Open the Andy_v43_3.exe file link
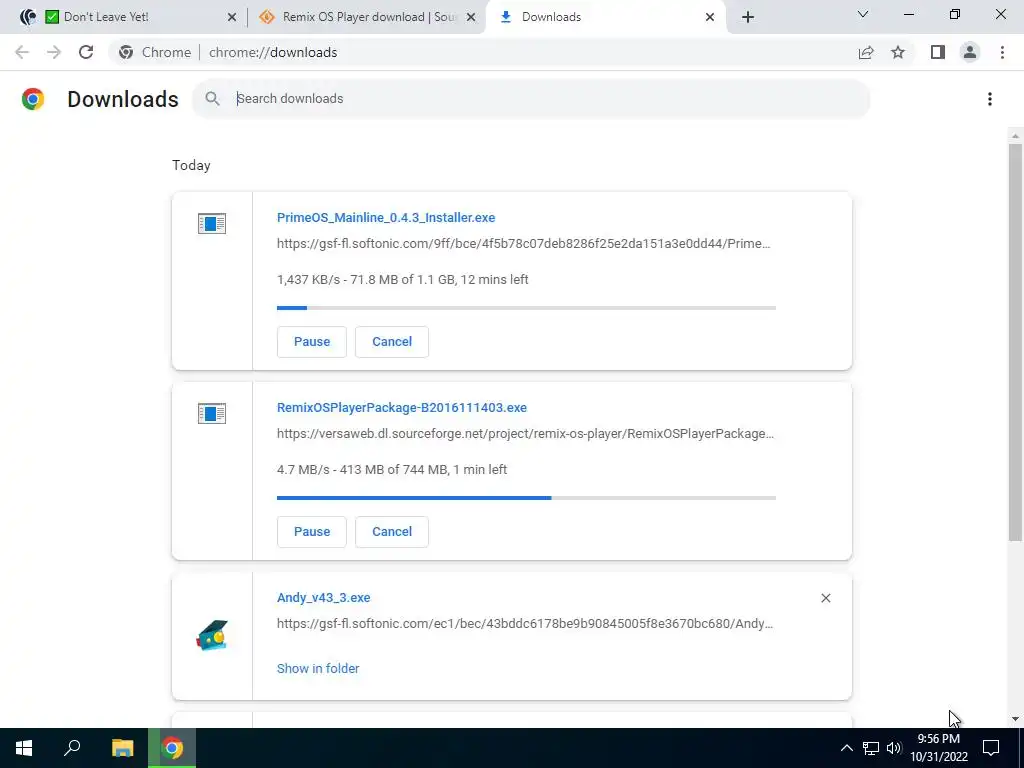The image size is (1024, 768). (323, 598)
